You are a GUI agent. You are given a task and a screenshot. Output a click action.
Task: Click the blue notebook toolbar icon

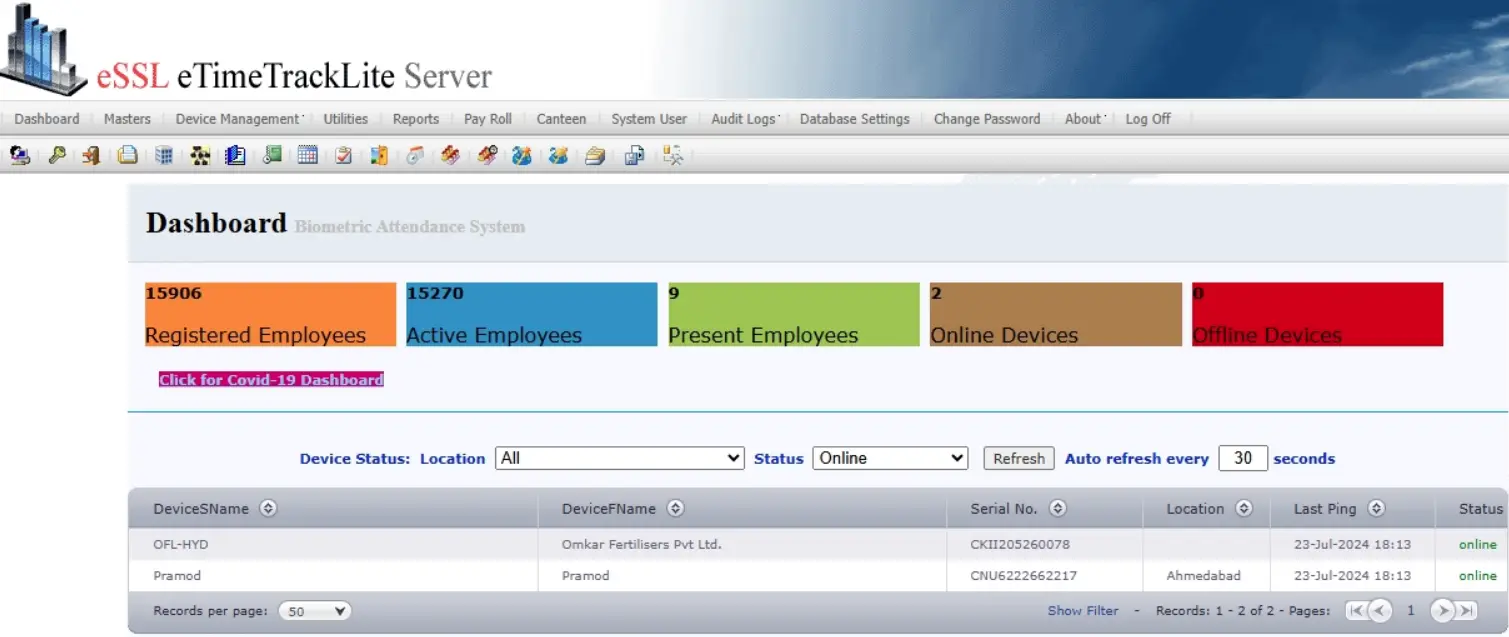point(235,155)
